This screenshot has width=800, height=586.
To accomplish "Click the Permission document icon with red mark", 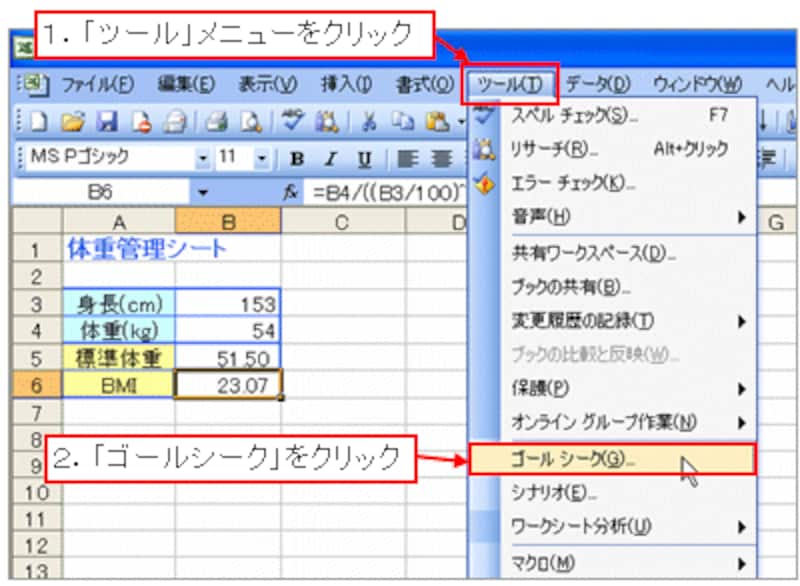I will [141, 122].
